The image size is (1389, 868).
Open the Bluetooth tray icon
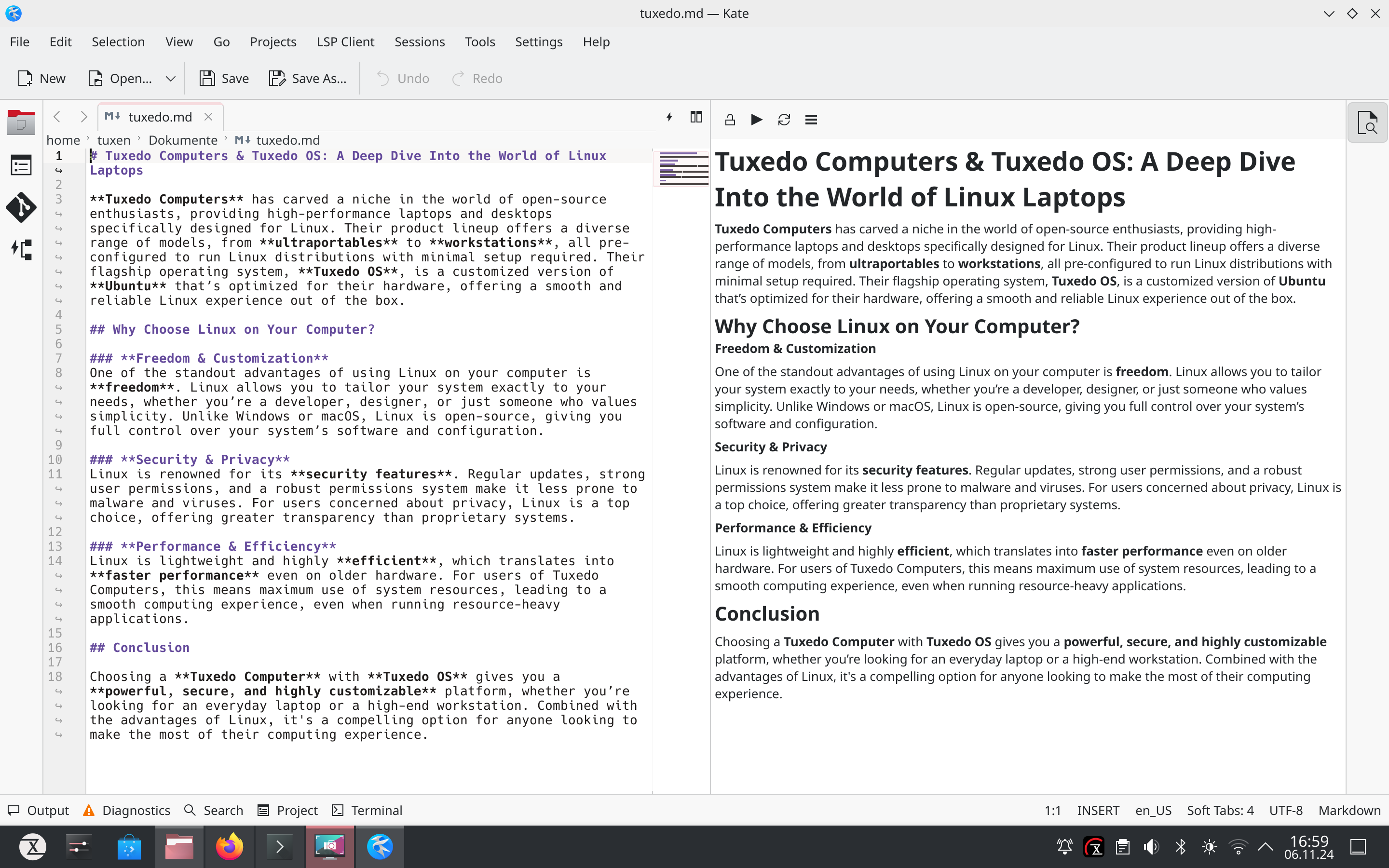tap(1180, 847)
